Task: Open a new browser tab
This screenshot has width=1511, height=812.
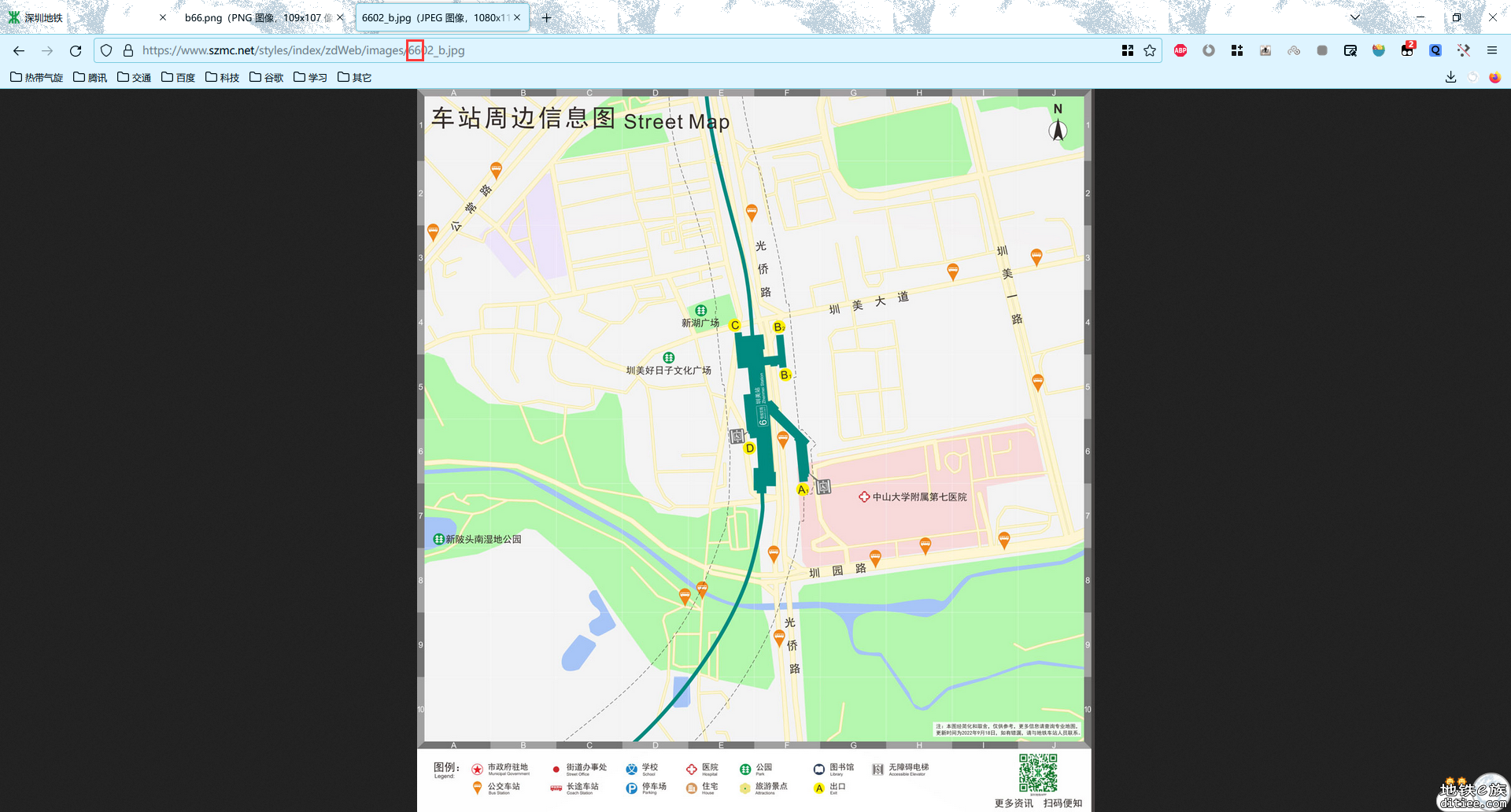Action: coord(546,17)
